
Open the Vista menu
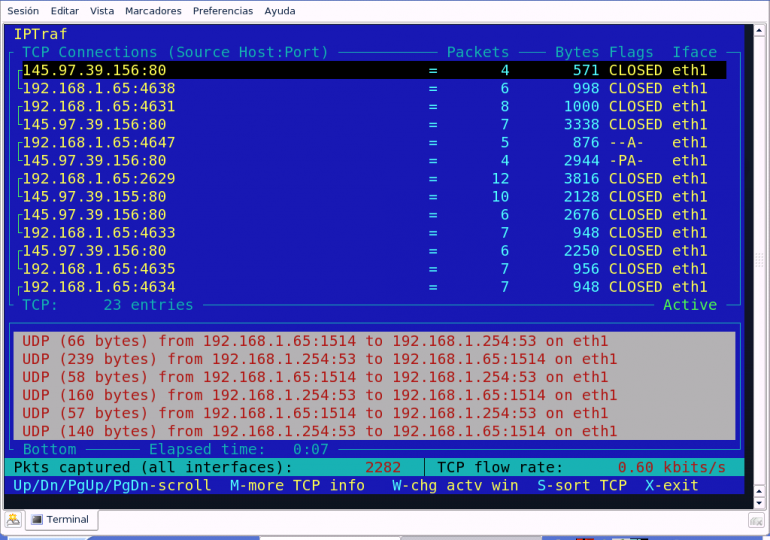point(102,11)
